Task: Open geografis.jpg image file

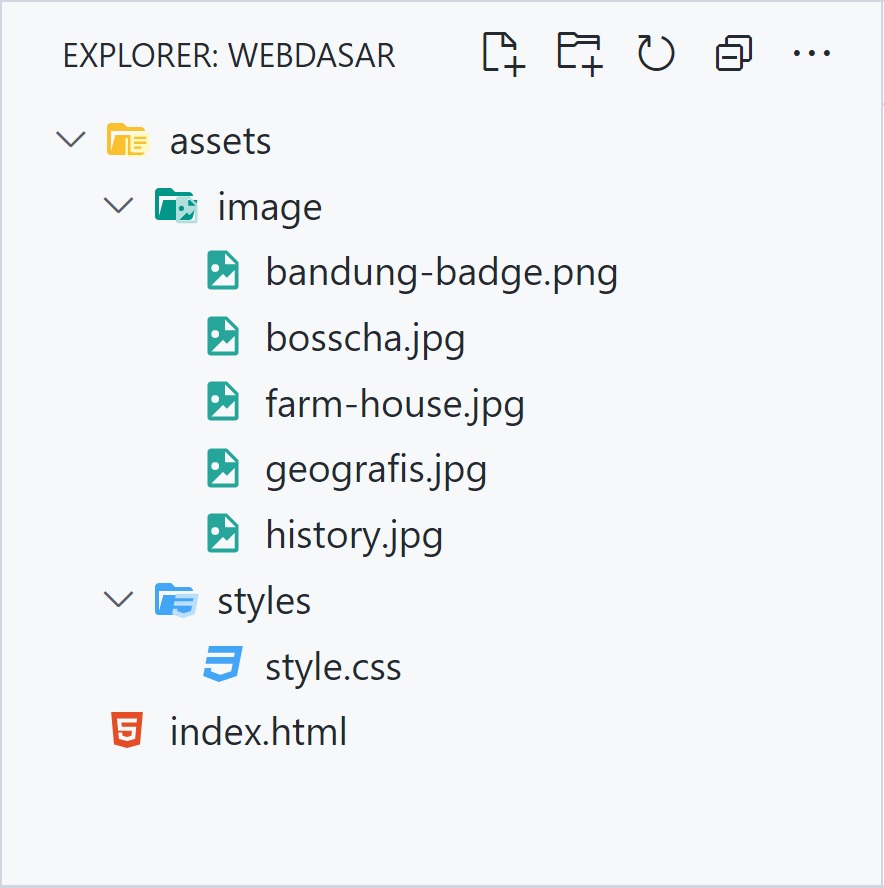Action: point(376,469)
